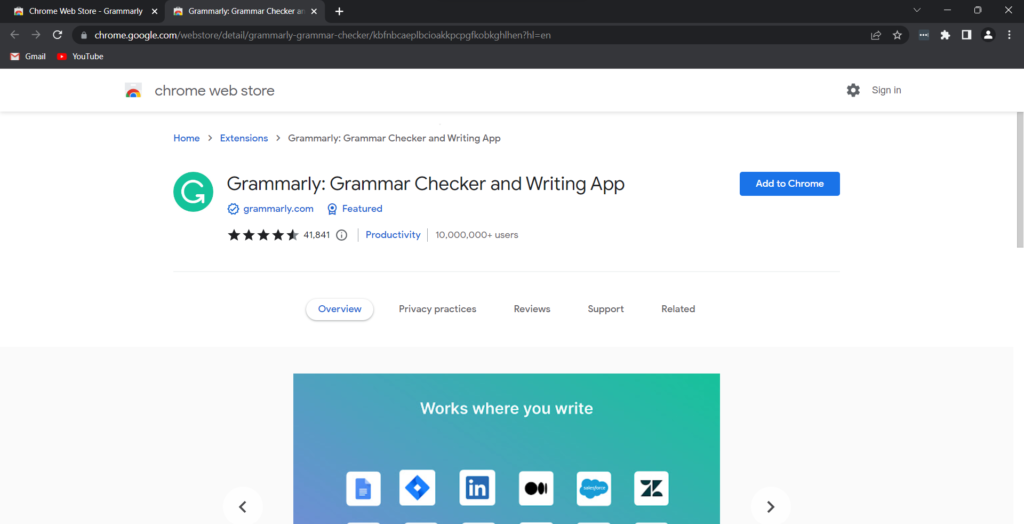Image resolution: width=1024 pixels, height=524 pixels.
Task: Close the first Chrome Web Store tab
Action: tap(155, 11)
